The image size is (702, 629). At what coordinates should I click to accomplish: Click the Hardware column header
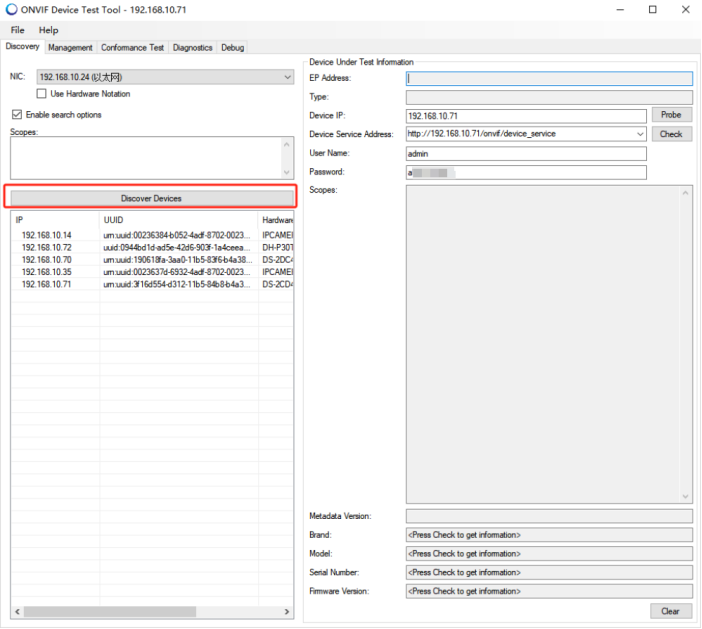[276, 220]
